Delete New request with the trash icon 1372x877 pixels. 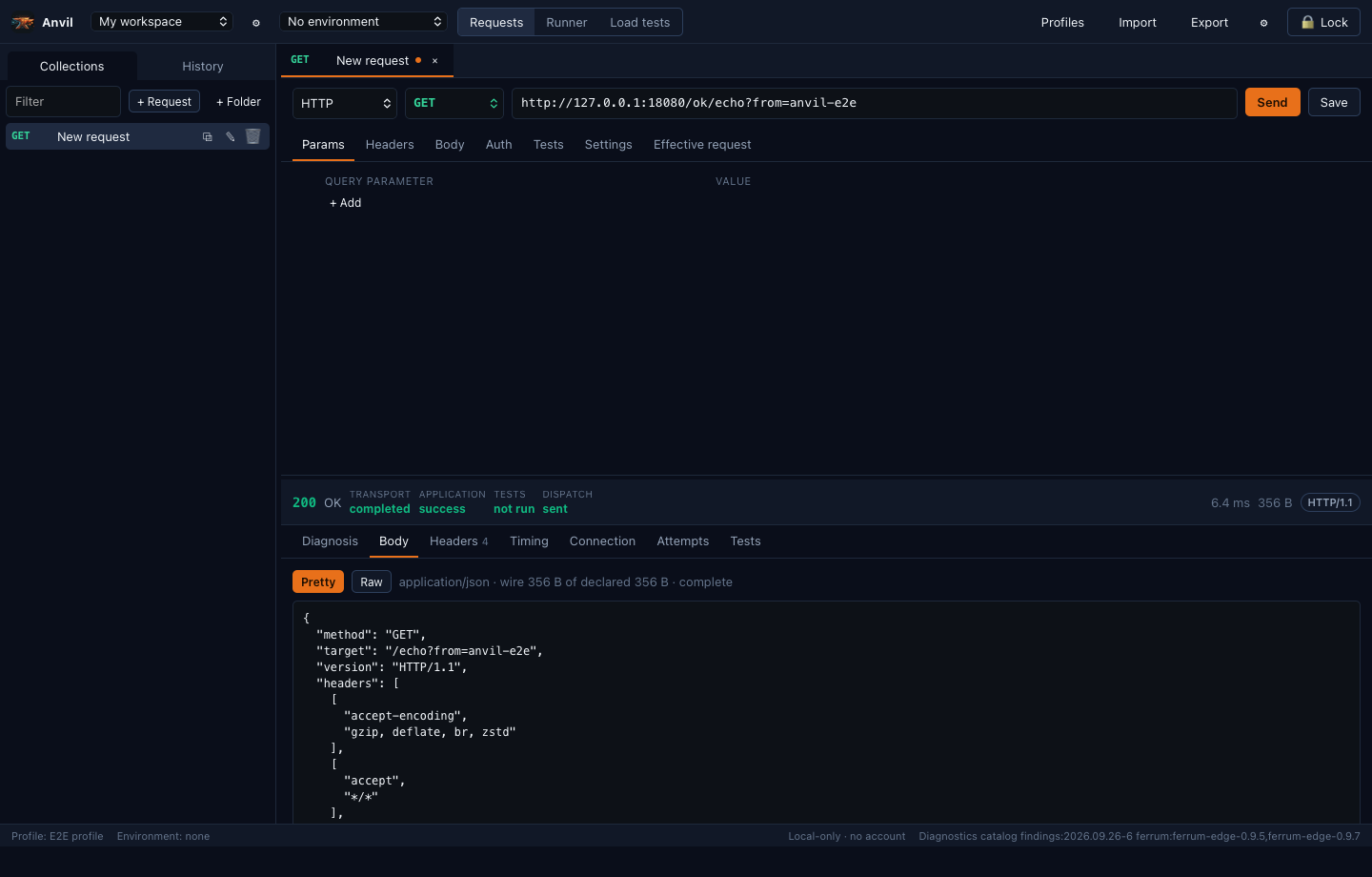point(253,136)
